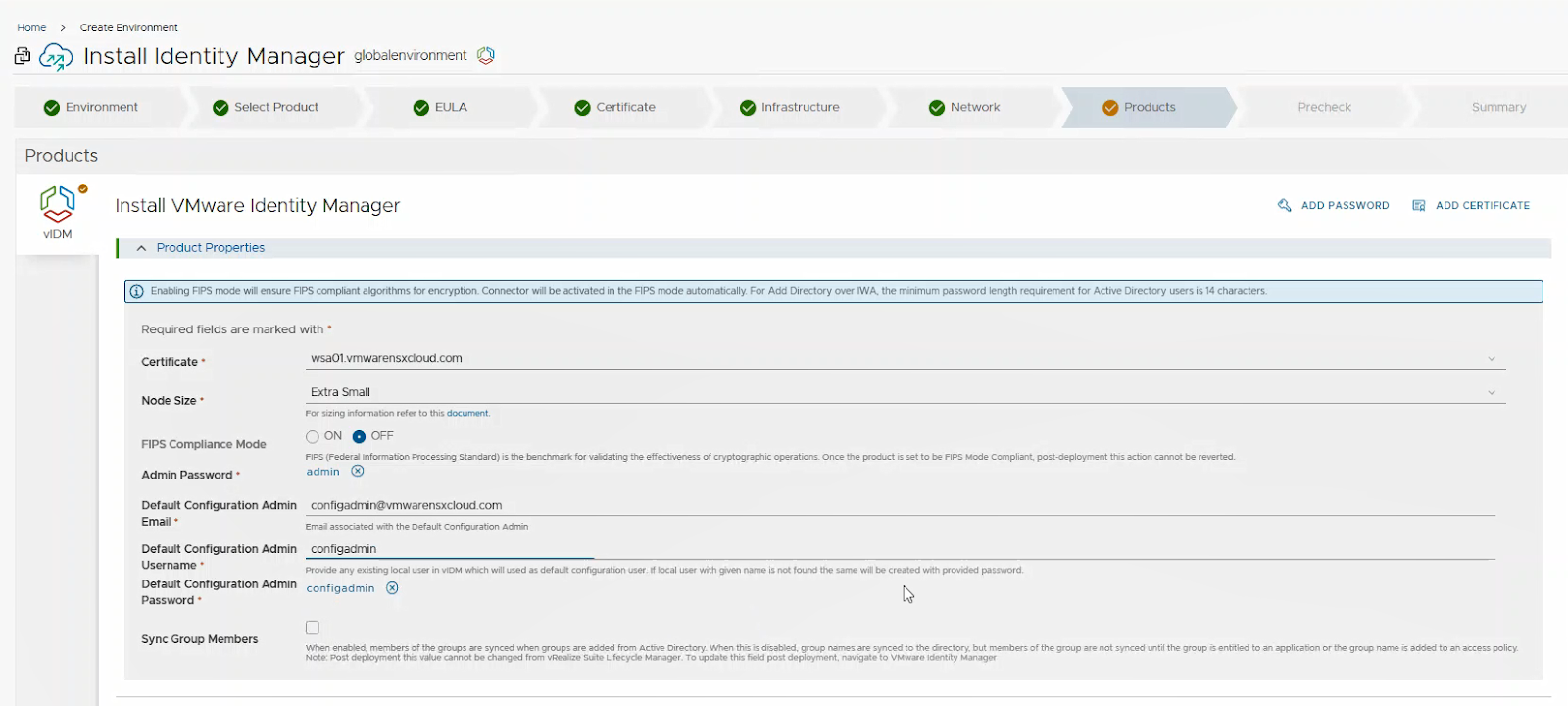Click the EULA step checkmark icon
This screenshot has height=706, width=1568.
421,108
